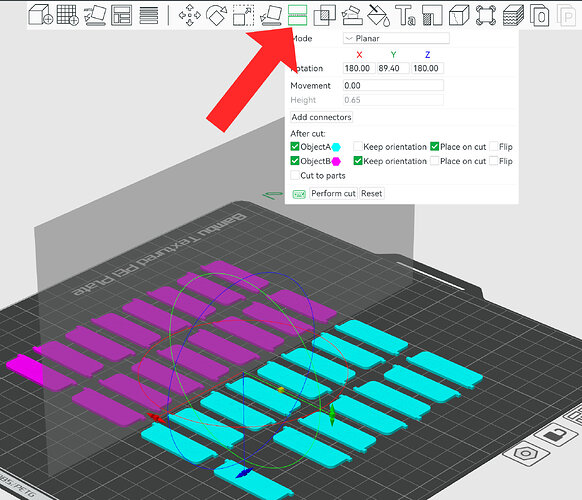The width and height of the screenshot is (582, 500).
Task: Click the yellow center grabber of cut gizmo
Action: tap(281, 390)
